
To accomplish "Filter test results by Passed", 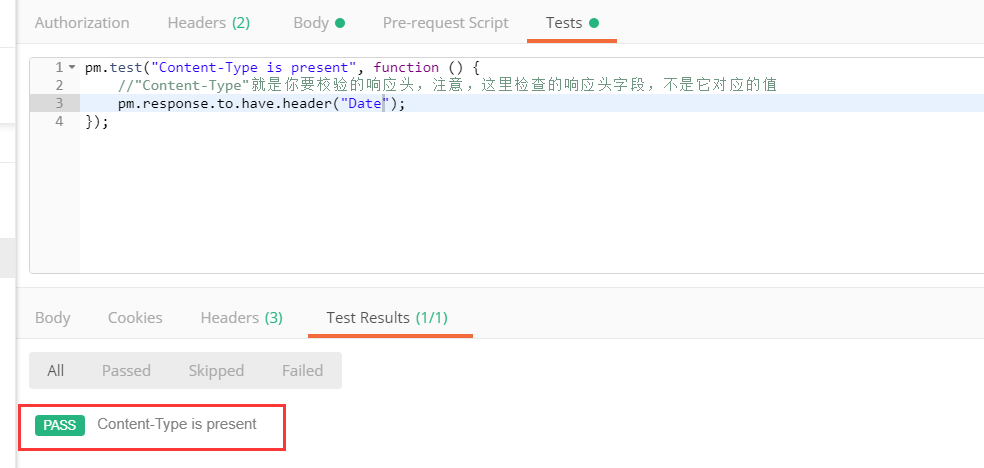I will pos(126,370).
